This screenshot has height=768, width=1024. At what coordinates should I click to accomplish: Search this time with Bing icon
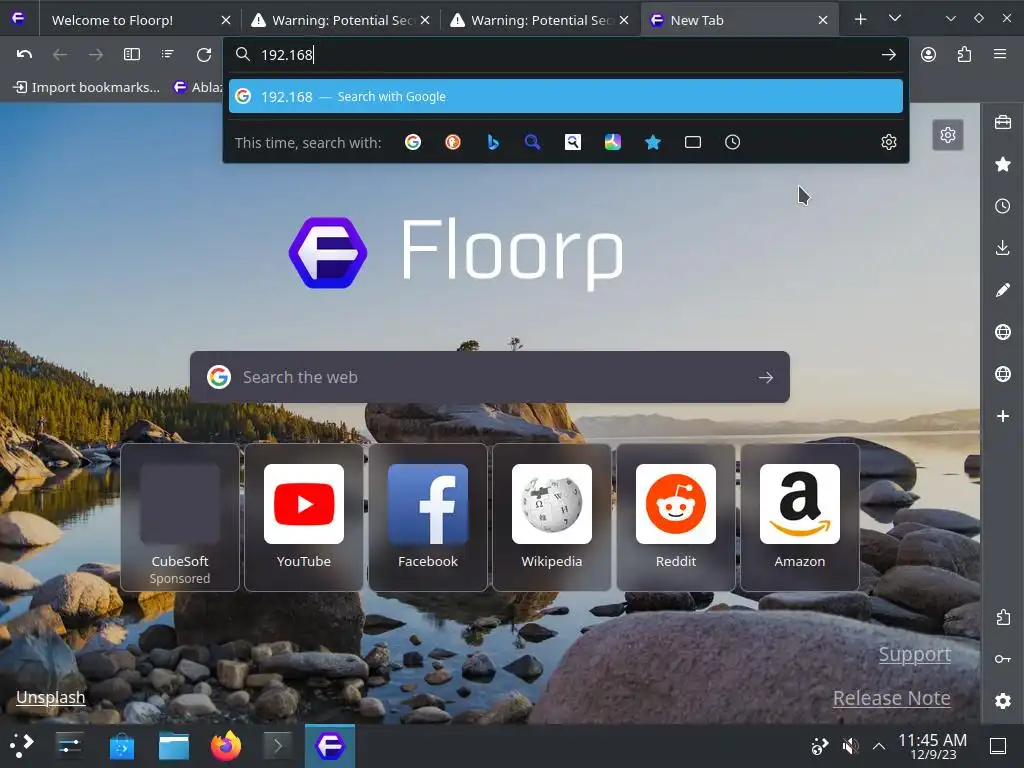pos(493,142)
